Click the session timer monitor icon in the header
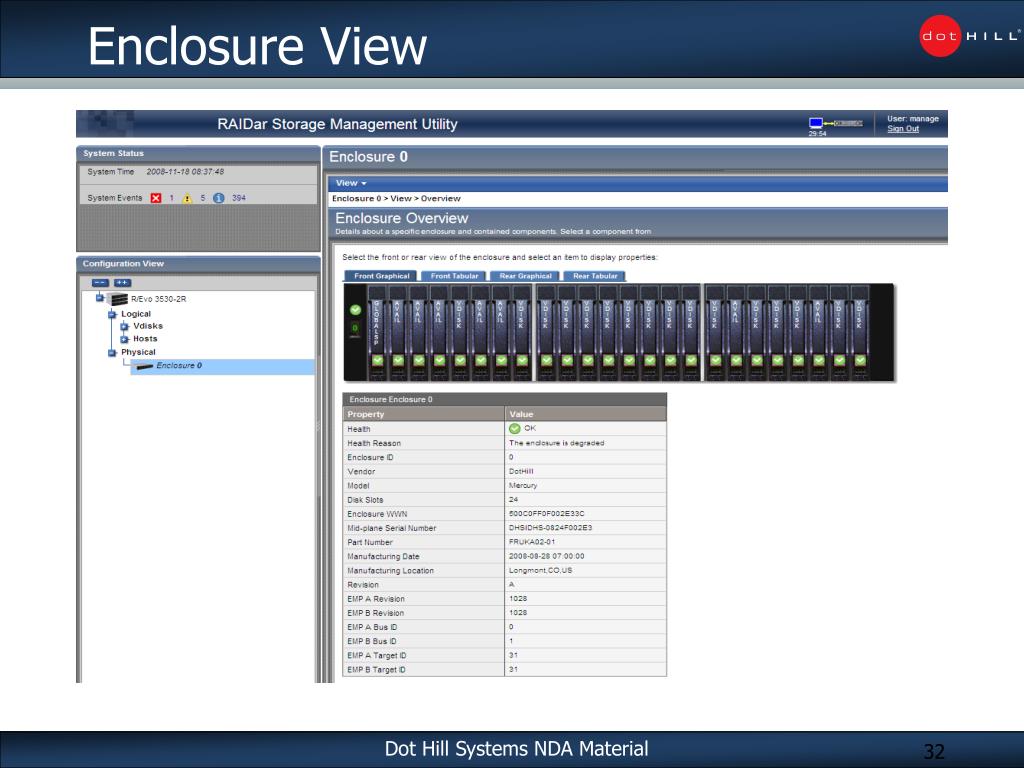 [x=816, y=123]
